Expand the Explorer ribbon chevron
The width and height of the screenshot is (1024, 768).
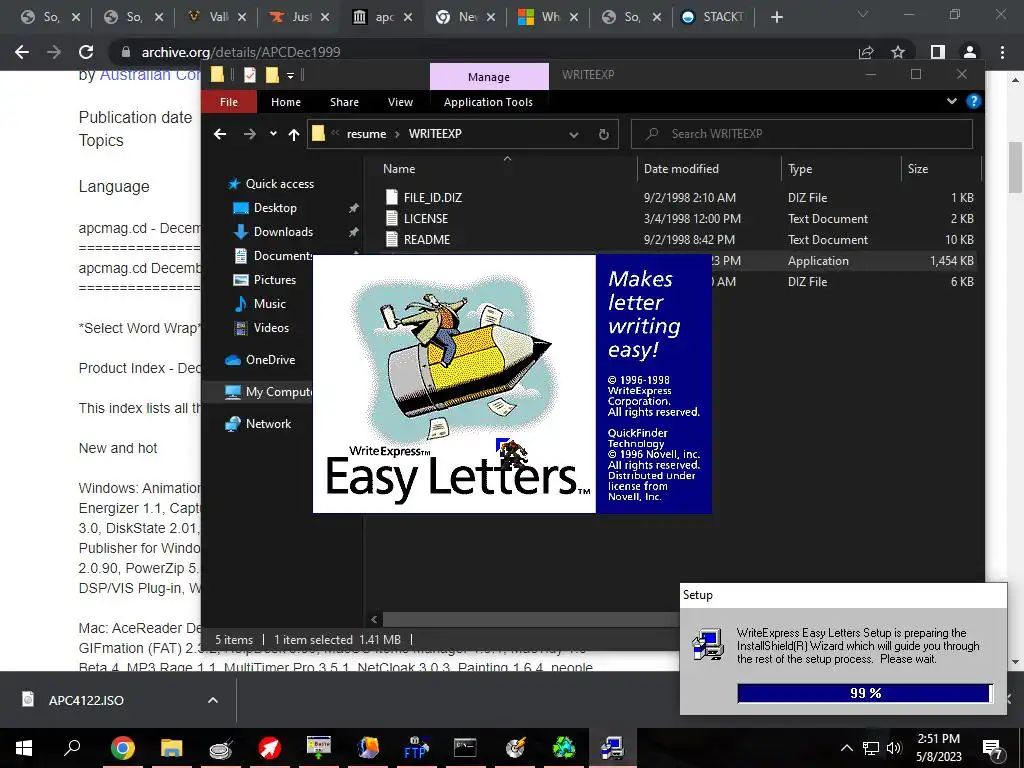(952, 101)
